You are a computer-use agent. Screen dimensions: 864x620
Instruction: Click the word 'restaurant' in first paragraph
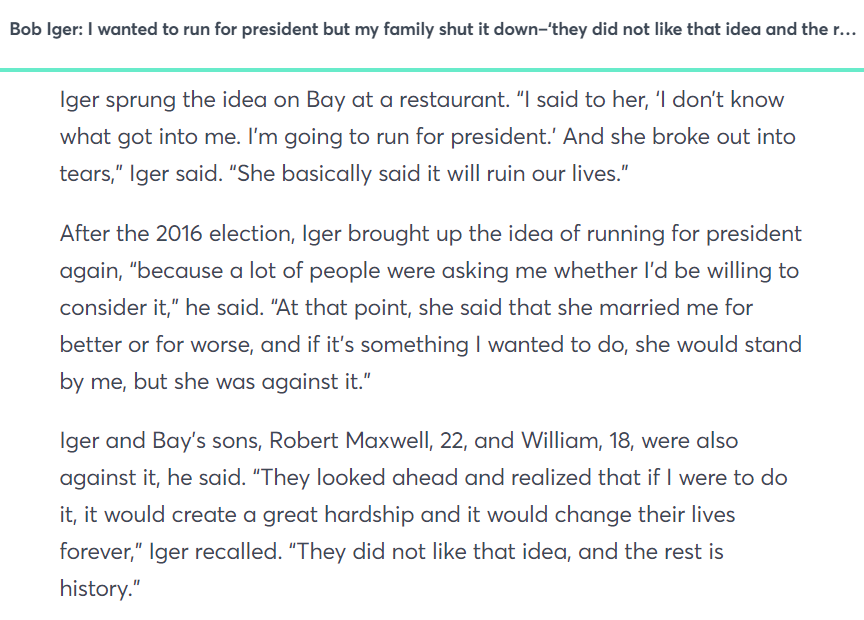pos(452,100)
